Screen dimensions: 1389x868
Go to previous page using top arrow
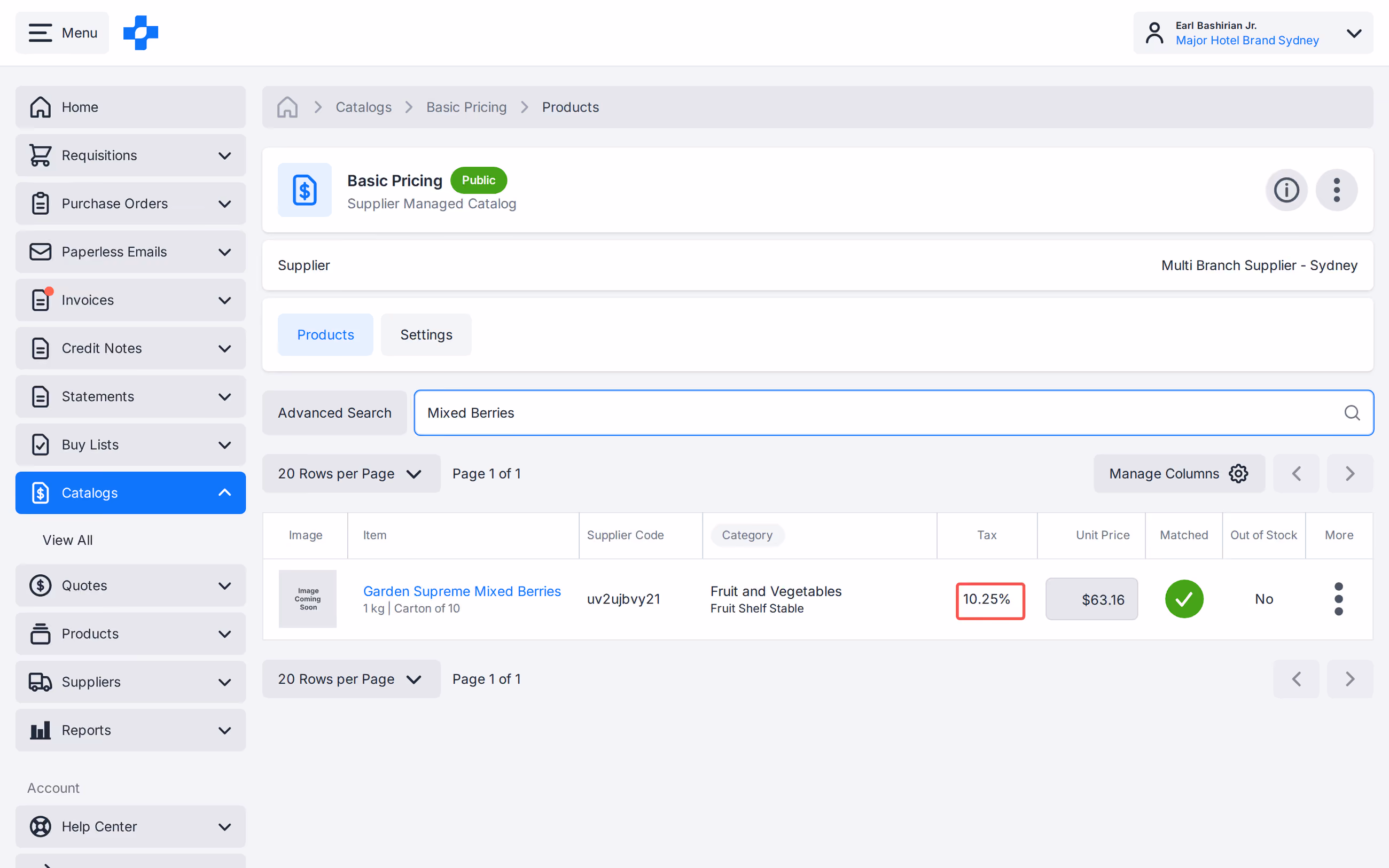pos(1296,474)
